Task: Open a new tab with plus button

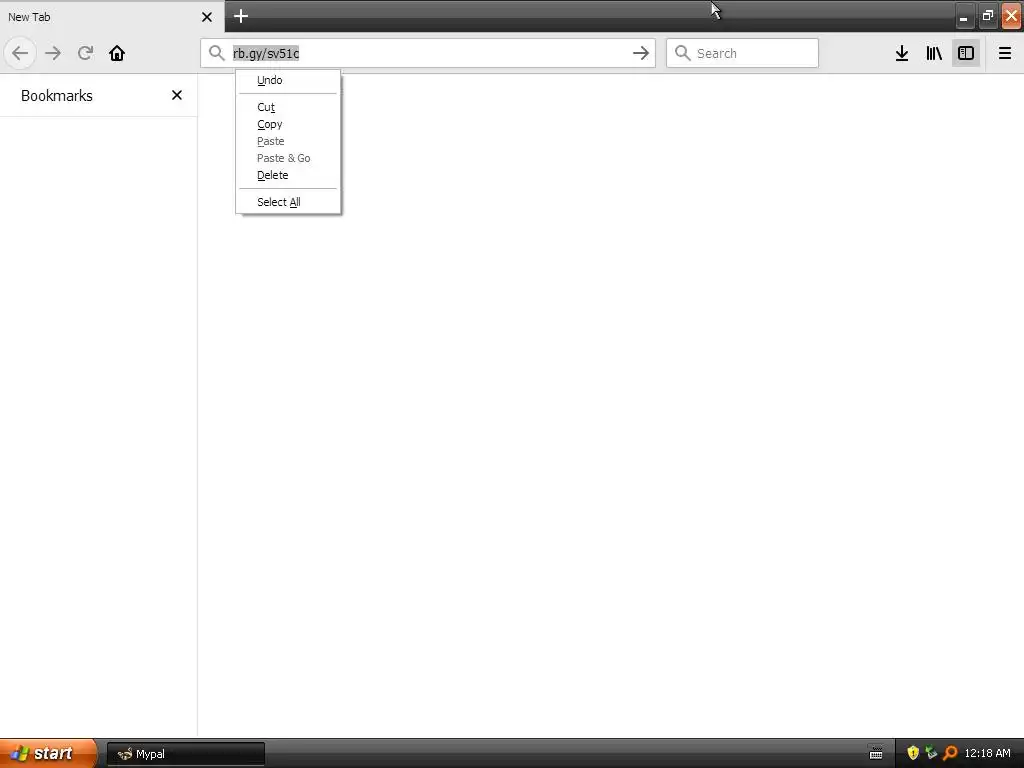Action: 241,16
